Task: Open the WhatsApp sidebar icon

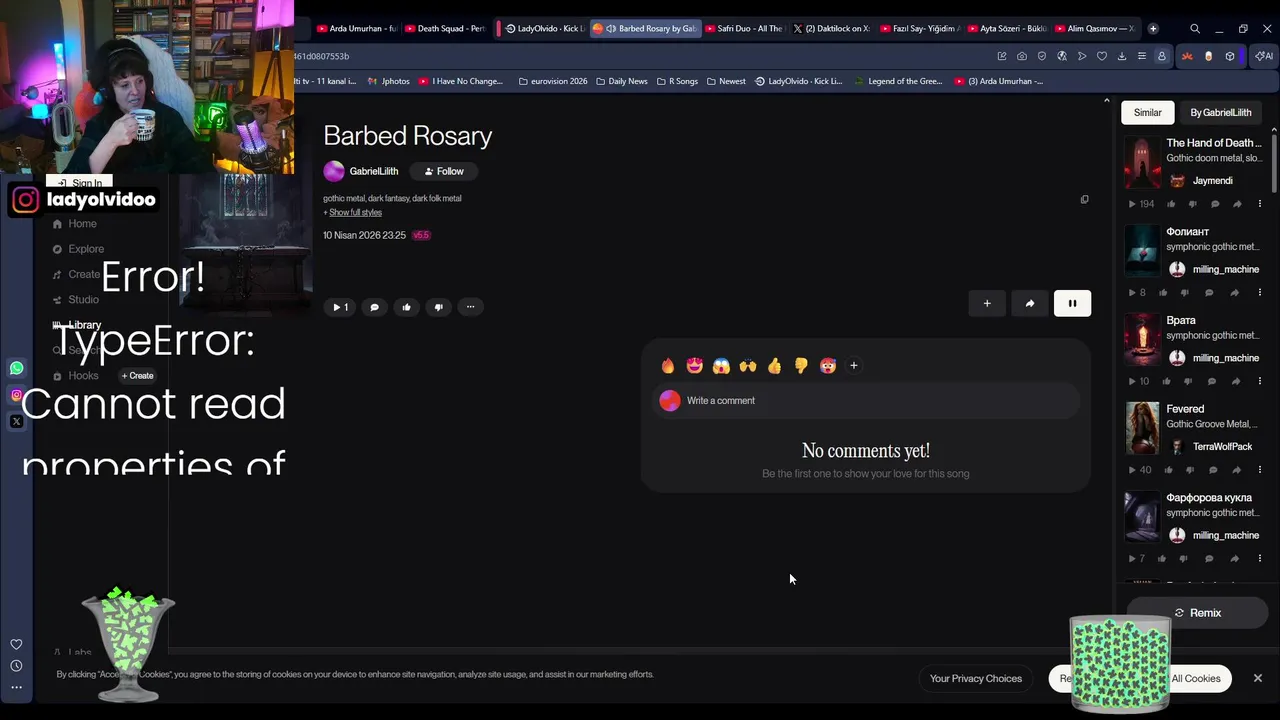Action: (x=16, y=368)
